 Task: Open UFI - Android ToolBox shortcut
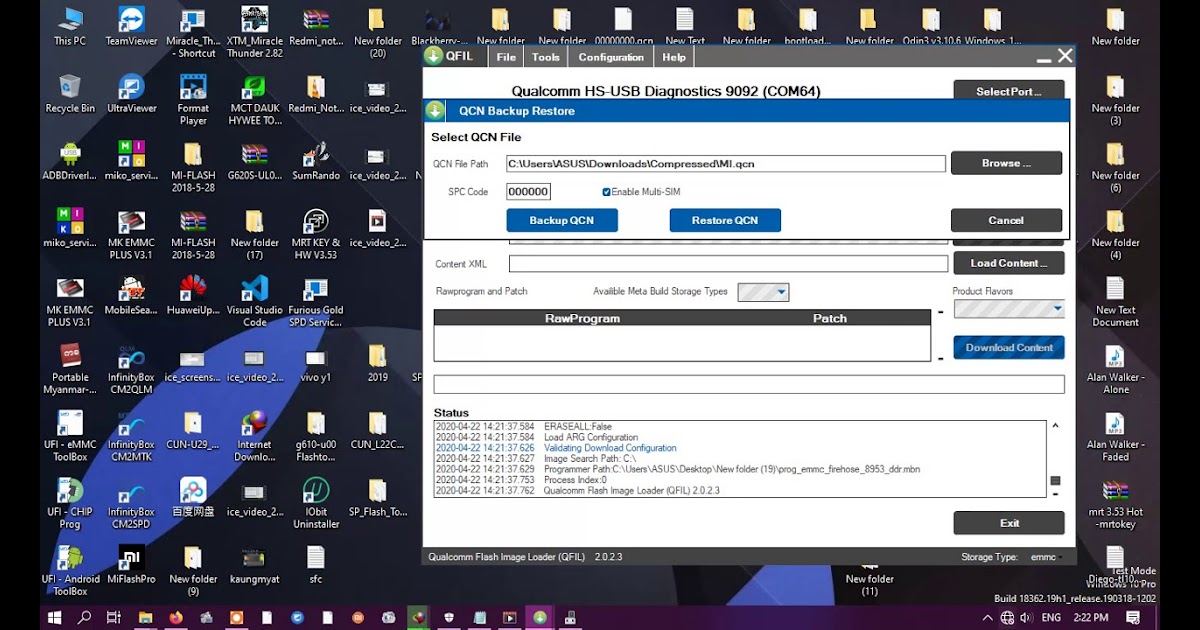point(70,570)
